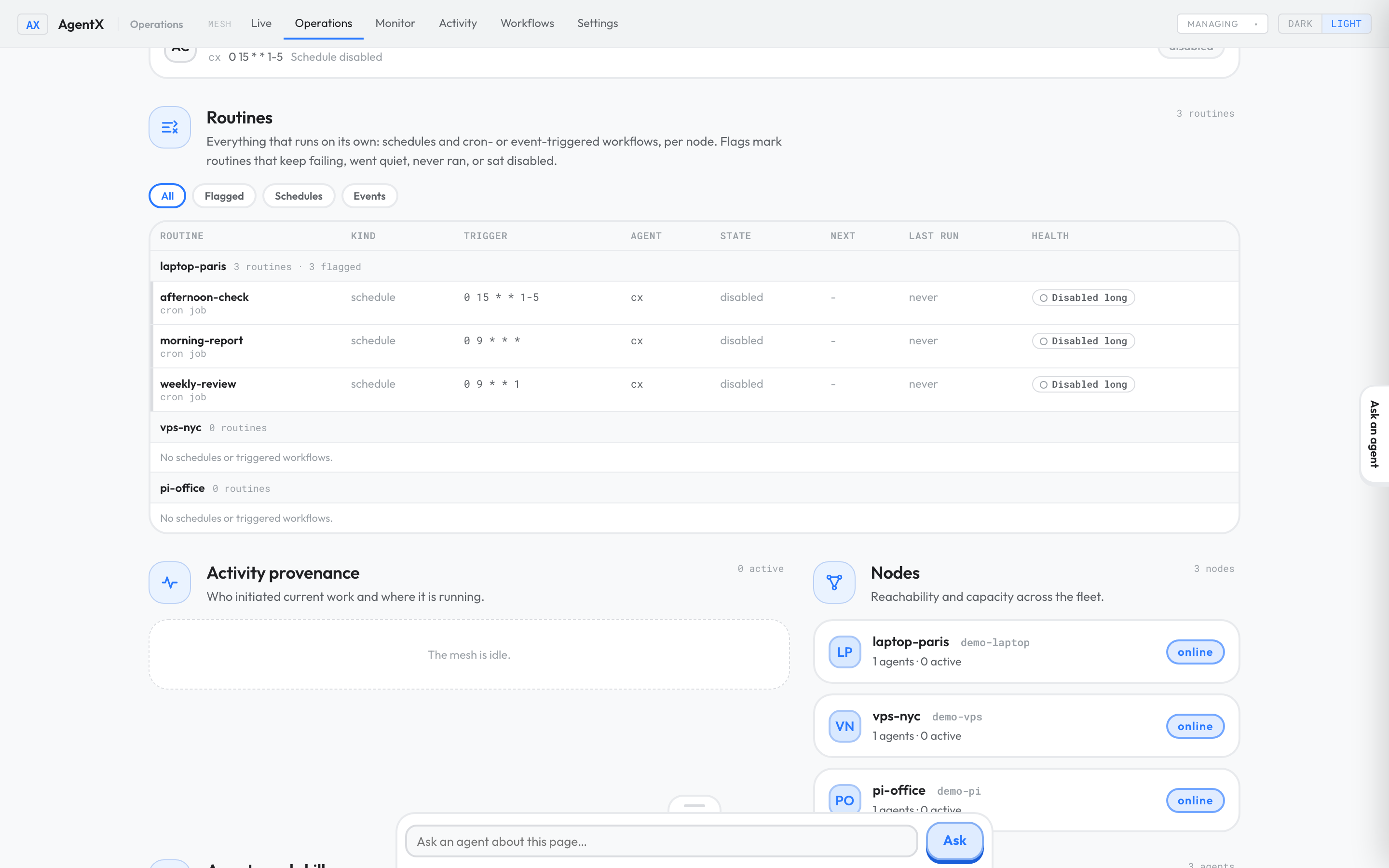Click trigger '0 9 * * *' cell
The image size is (1389, 868).
pos(492,340)
